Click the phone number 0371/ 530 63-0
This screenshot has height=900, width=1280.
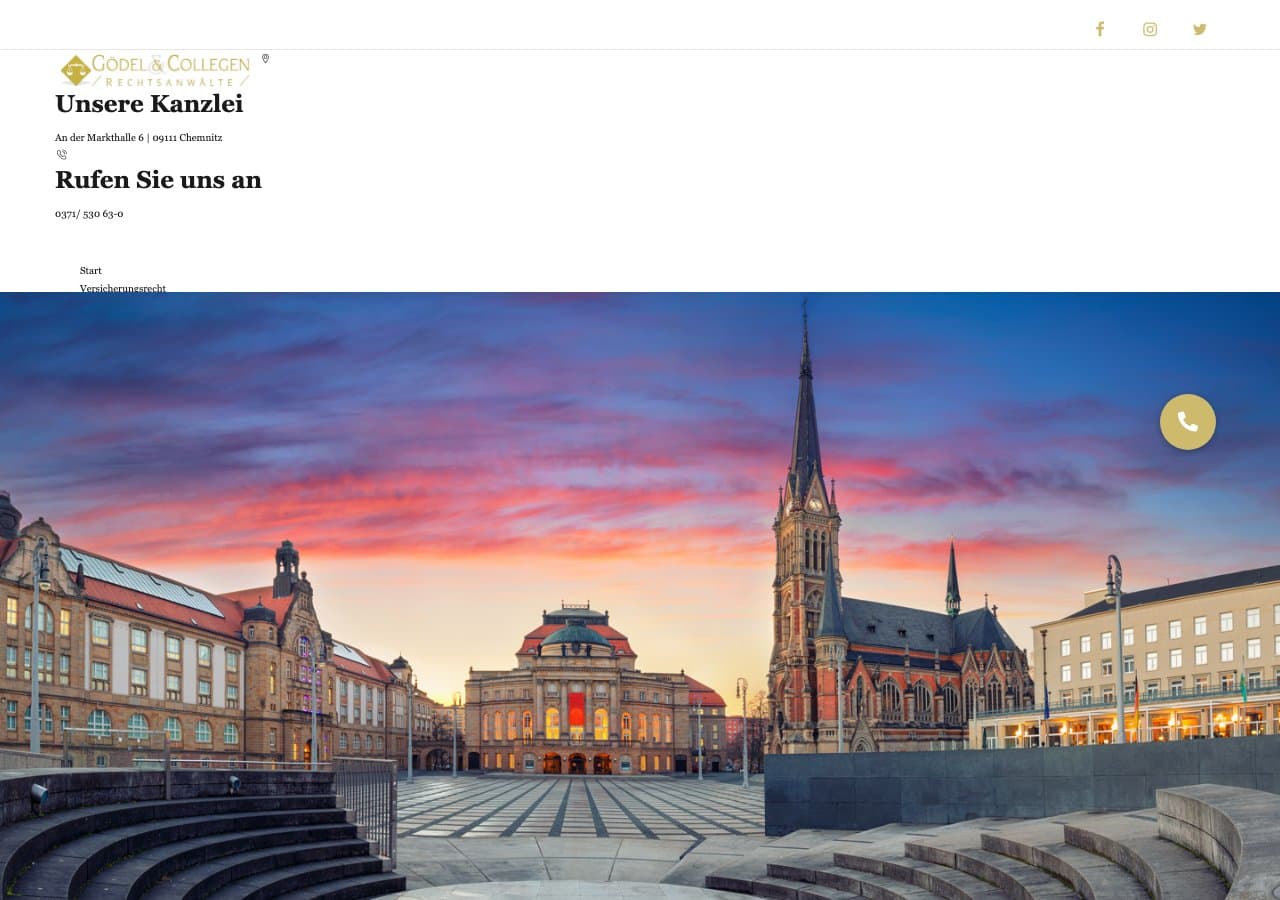point(89,214)
